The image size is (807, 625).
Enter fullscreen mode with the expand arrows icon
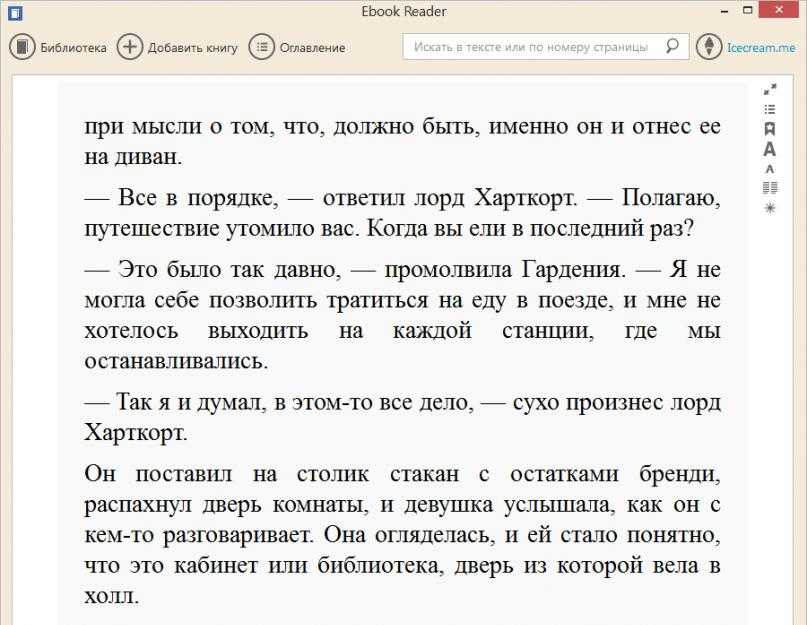(x=770, y=89)
